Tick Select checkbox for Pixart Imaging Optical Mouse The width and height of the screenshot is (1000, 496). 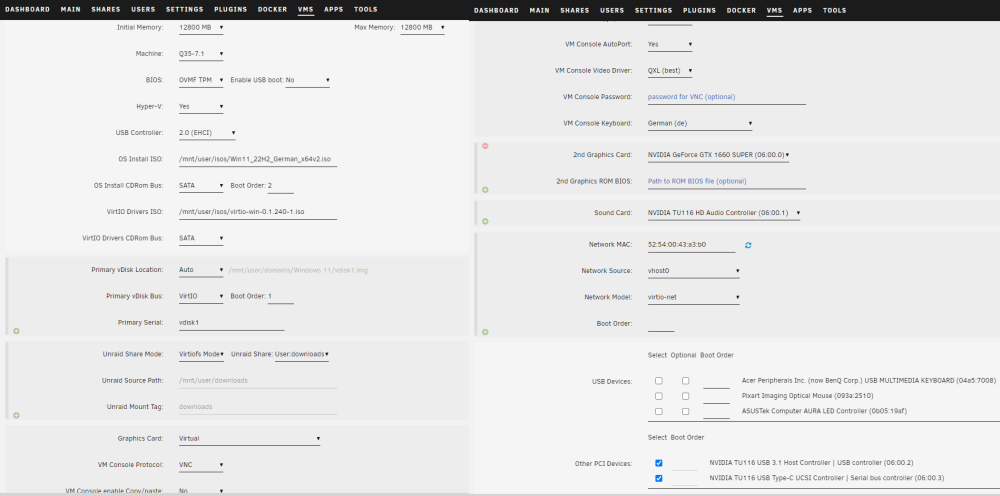tap(659, 396)
